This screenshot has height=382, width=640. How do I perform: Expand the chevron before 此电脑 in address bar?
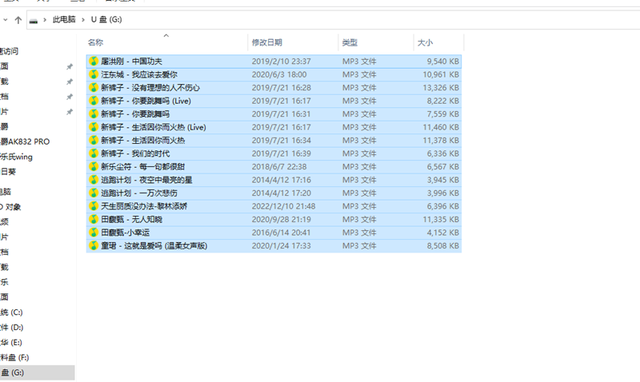click(44, 20)
